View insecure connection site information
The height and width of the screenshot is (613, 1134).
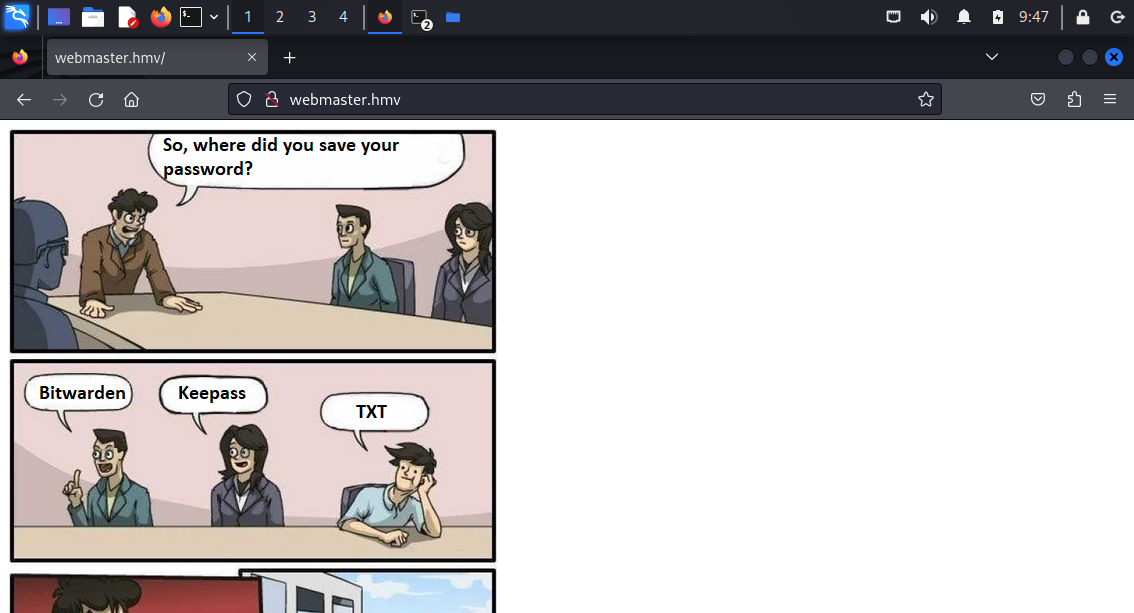272,100
